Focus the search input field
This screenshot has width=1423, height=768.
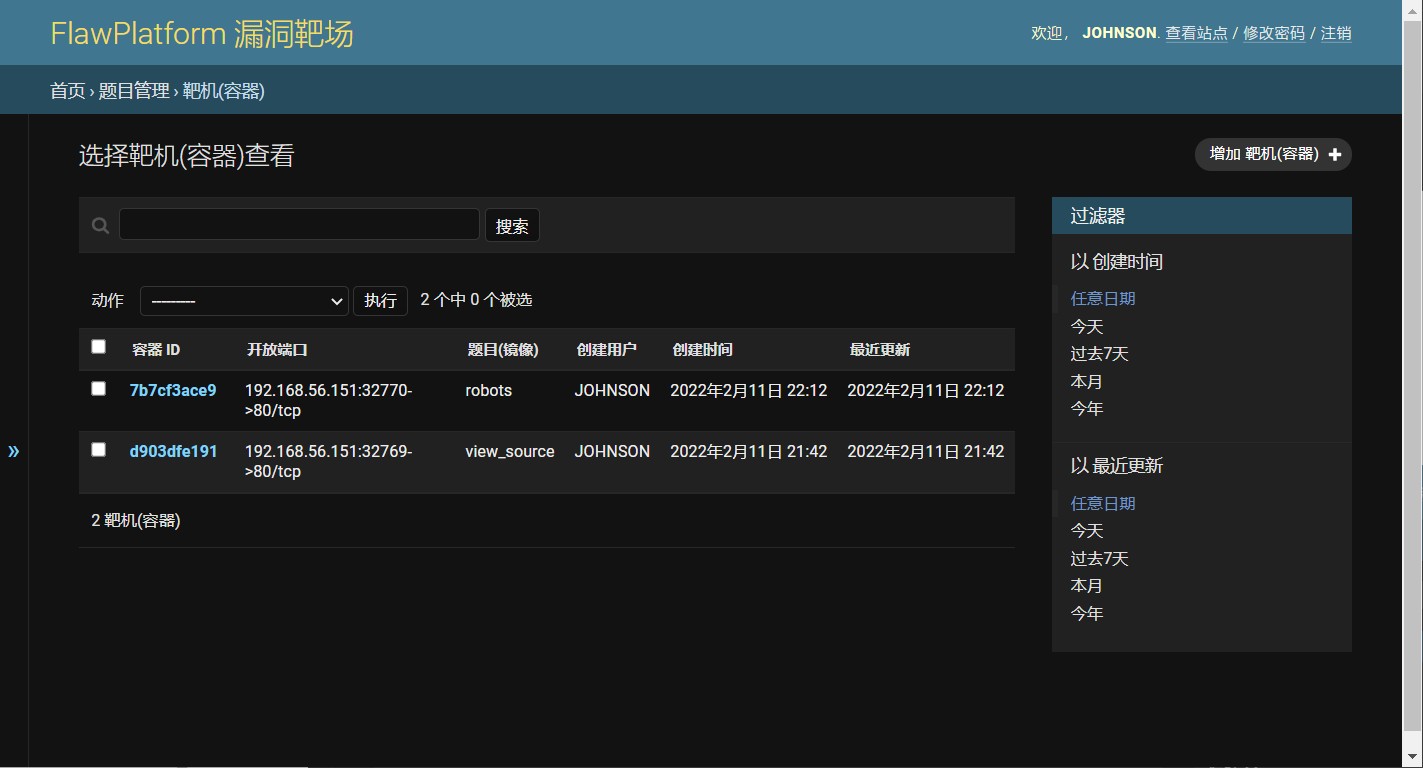[299, 224]
